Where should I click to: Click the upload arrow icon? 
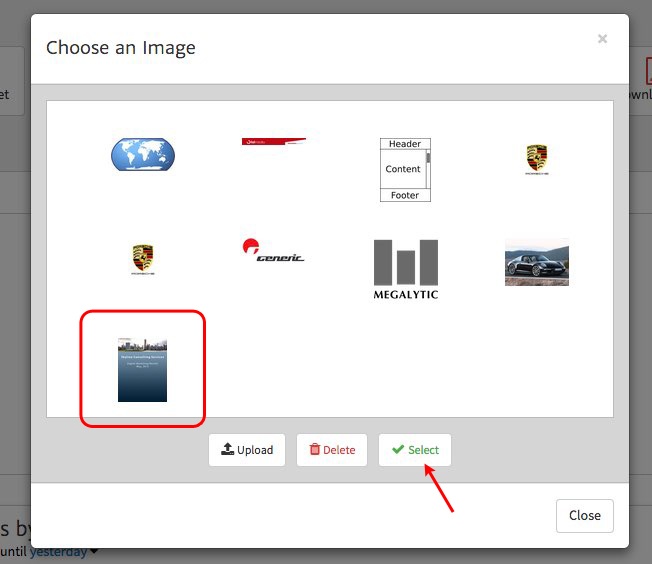(x=227, y=450)
